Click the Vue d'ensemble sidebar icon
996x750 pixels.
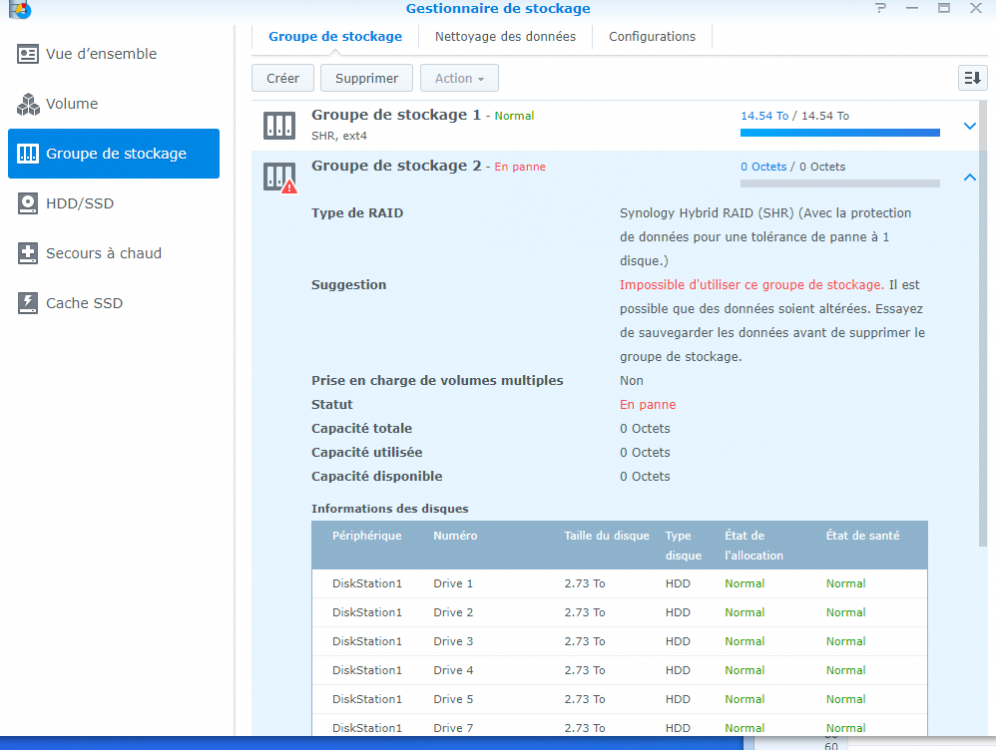pyautogui.click(x=28, y=54)
